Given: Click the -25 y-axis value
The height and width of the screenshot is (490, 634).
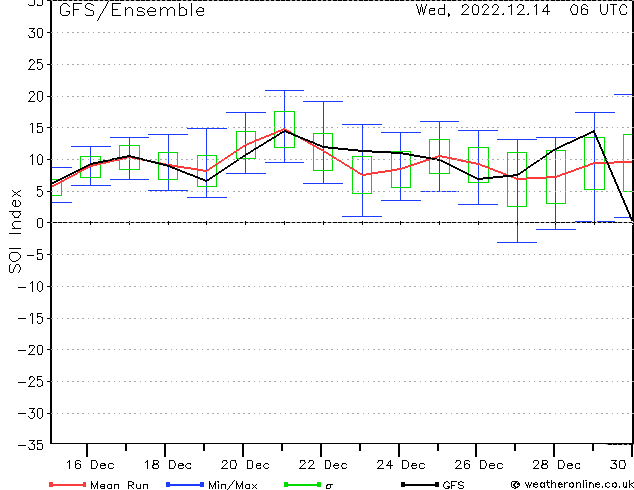Looking at the screenshot, I should (31, 382).
